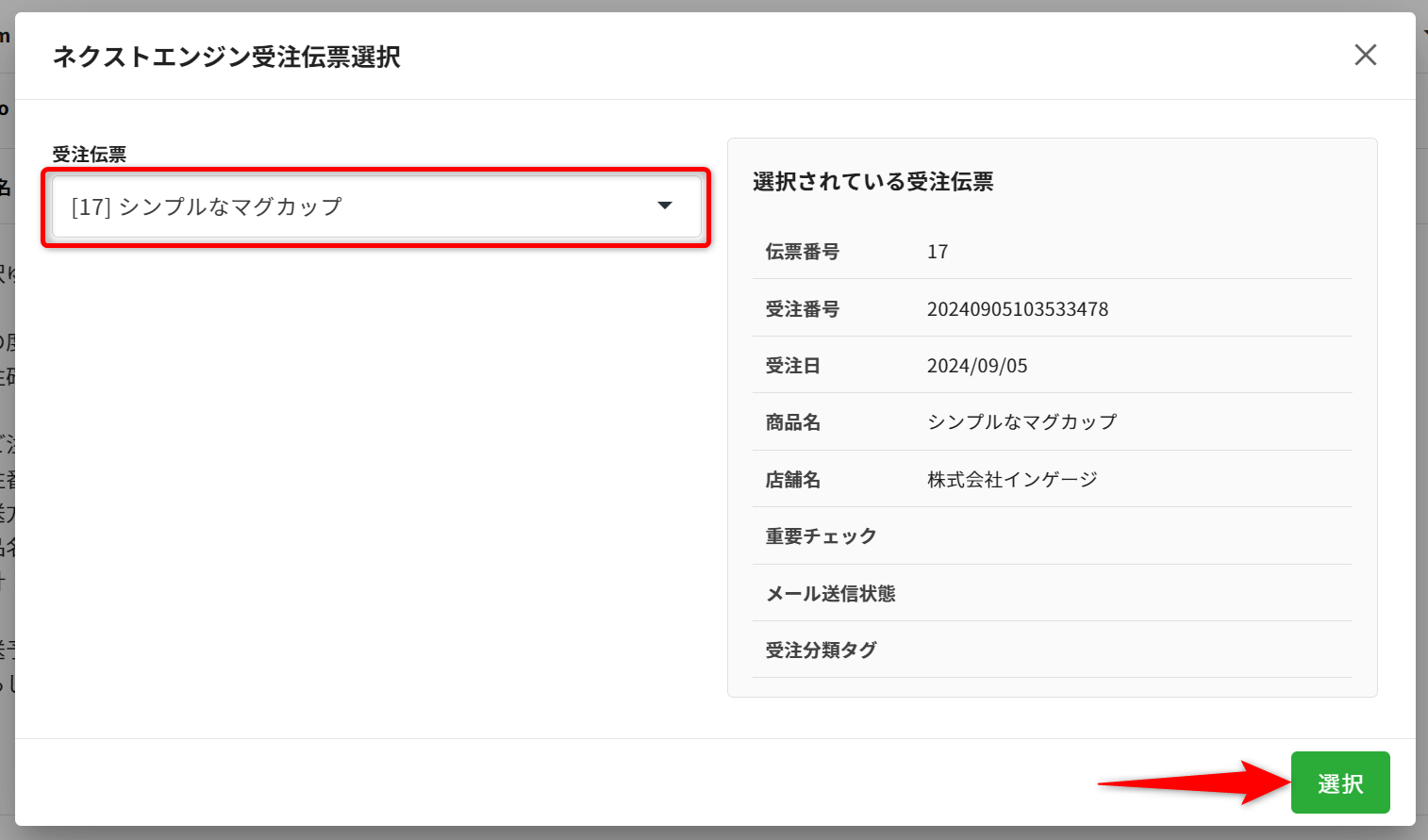Open the 受注伝票 dropdown list
The image size is (1428, 840).
pos(375,206)
